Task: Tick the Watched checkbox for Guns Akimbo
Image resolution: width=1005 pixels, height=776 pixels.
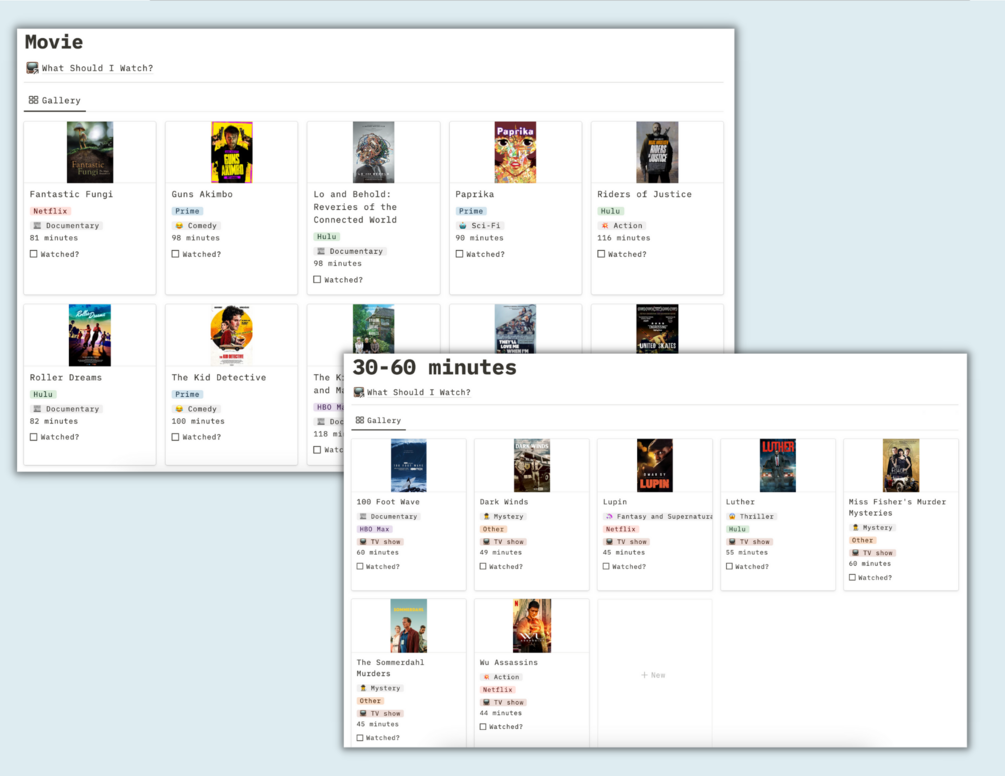Action: pyautogui.click(x=175, y=254)
